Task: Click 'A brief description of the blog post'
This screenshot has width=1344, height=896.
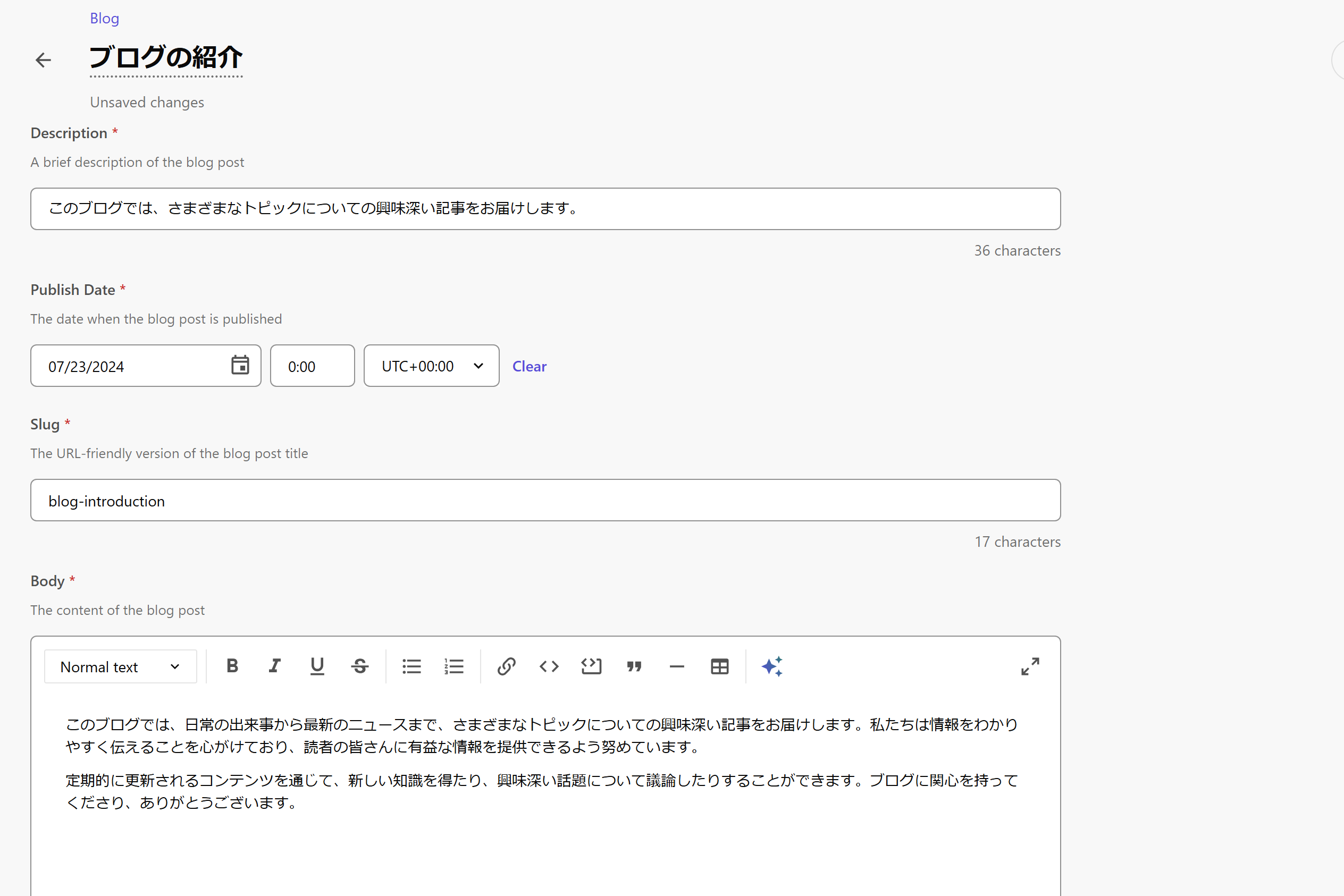Action: [x=137, y=162]
